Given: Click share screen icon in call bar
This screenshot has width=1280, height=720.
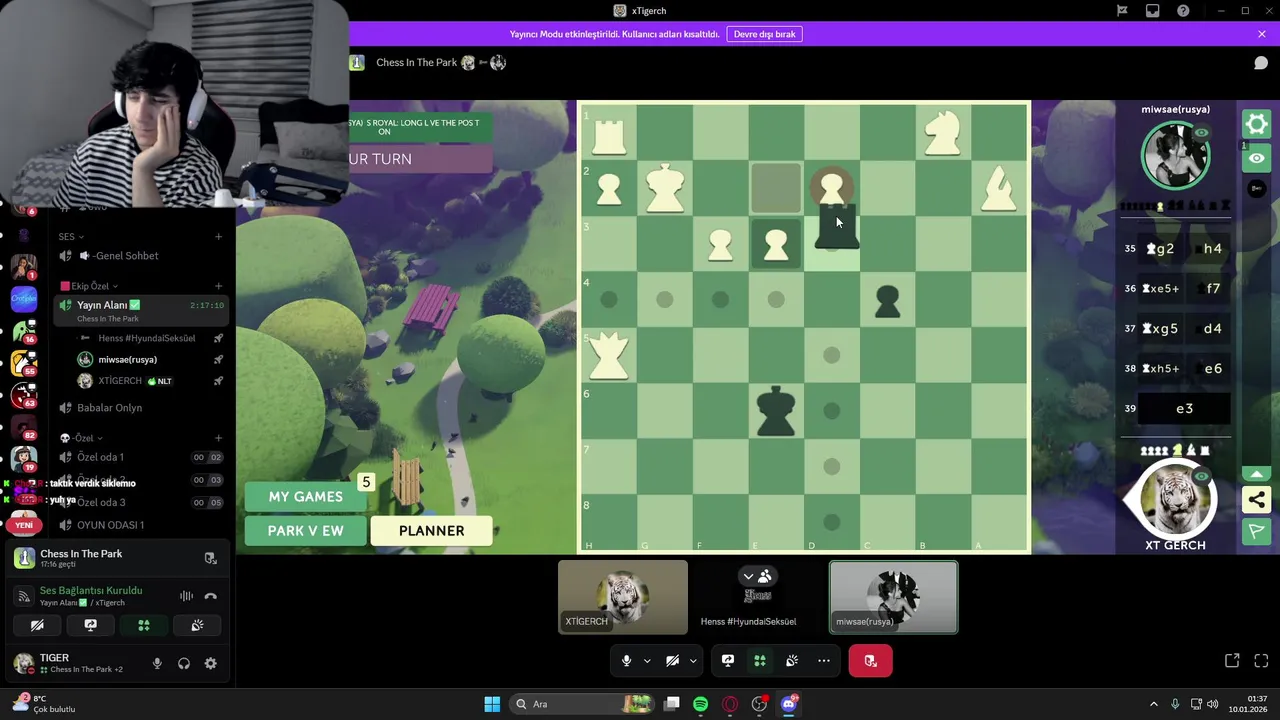Looking at the screenshot, I should tap(728, 660).
